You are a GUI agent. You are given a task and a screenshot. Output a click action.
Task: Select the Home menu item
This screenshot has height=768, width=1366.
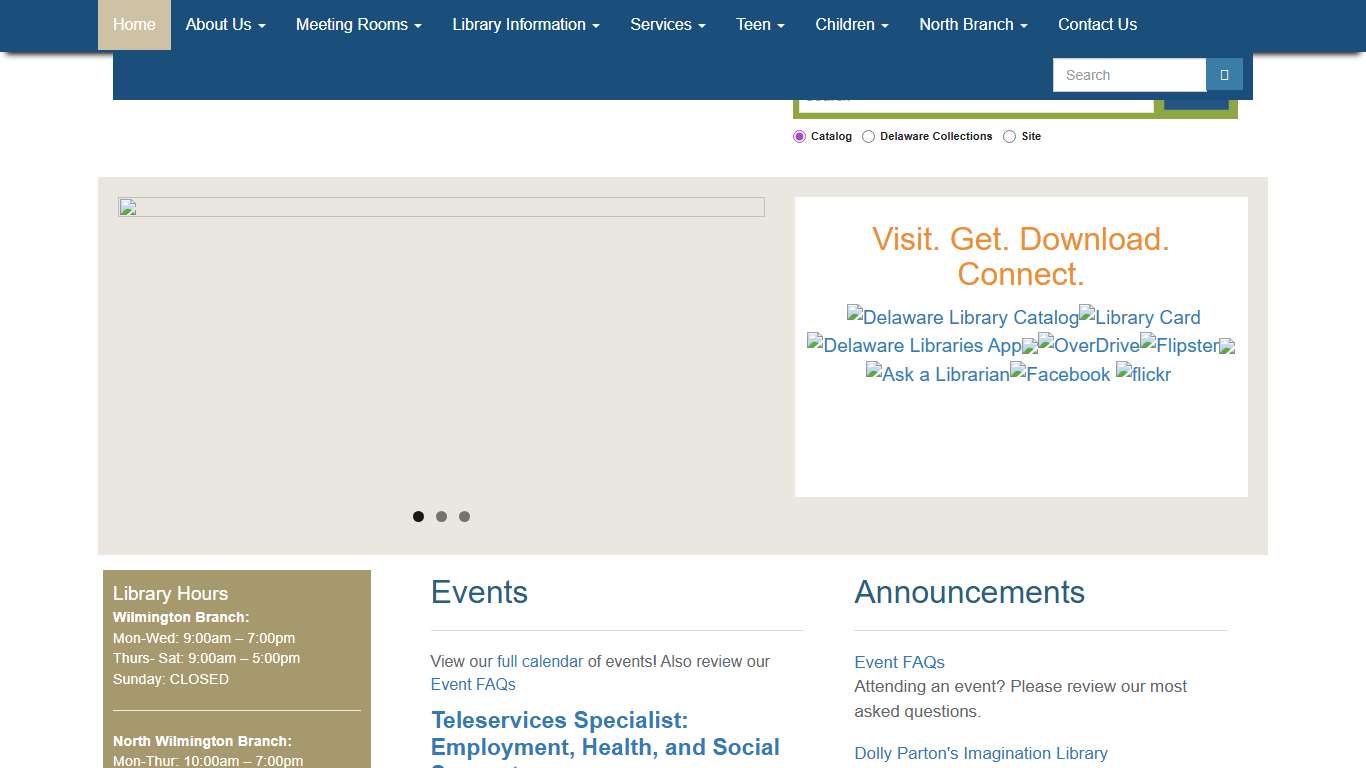pos(134,24)
